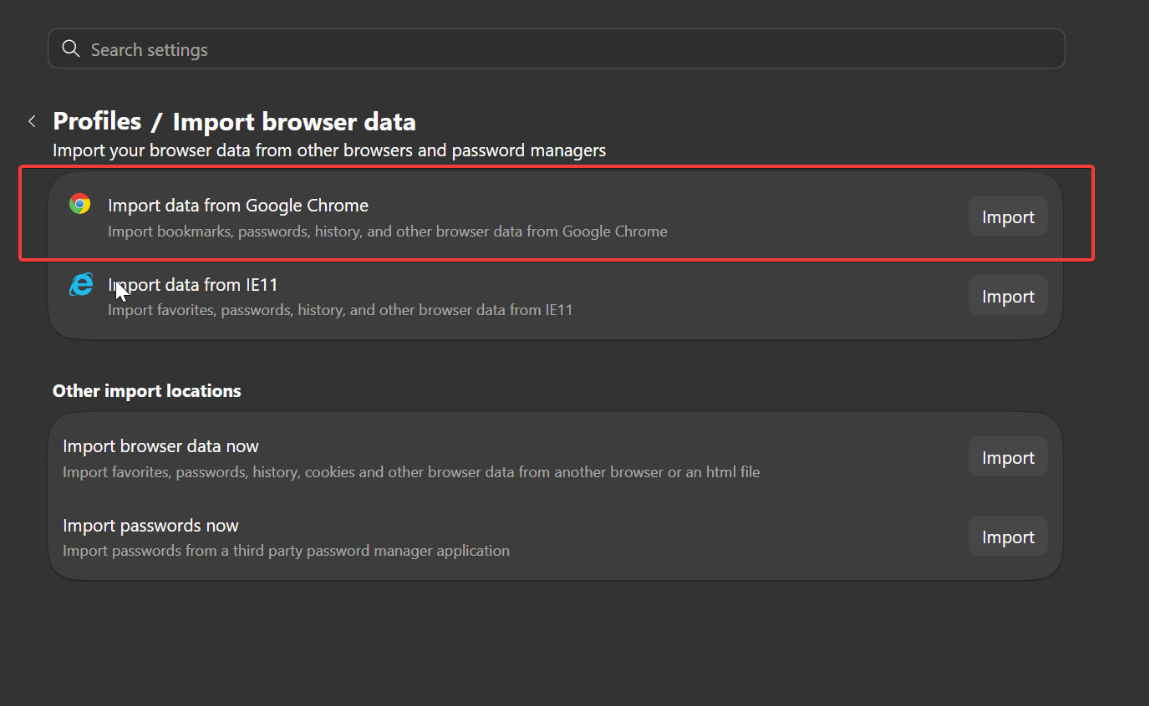Viewport: 1149px width, 706px height.
Task: Click the IE11 favorites description text
Action: coord(340,310)
